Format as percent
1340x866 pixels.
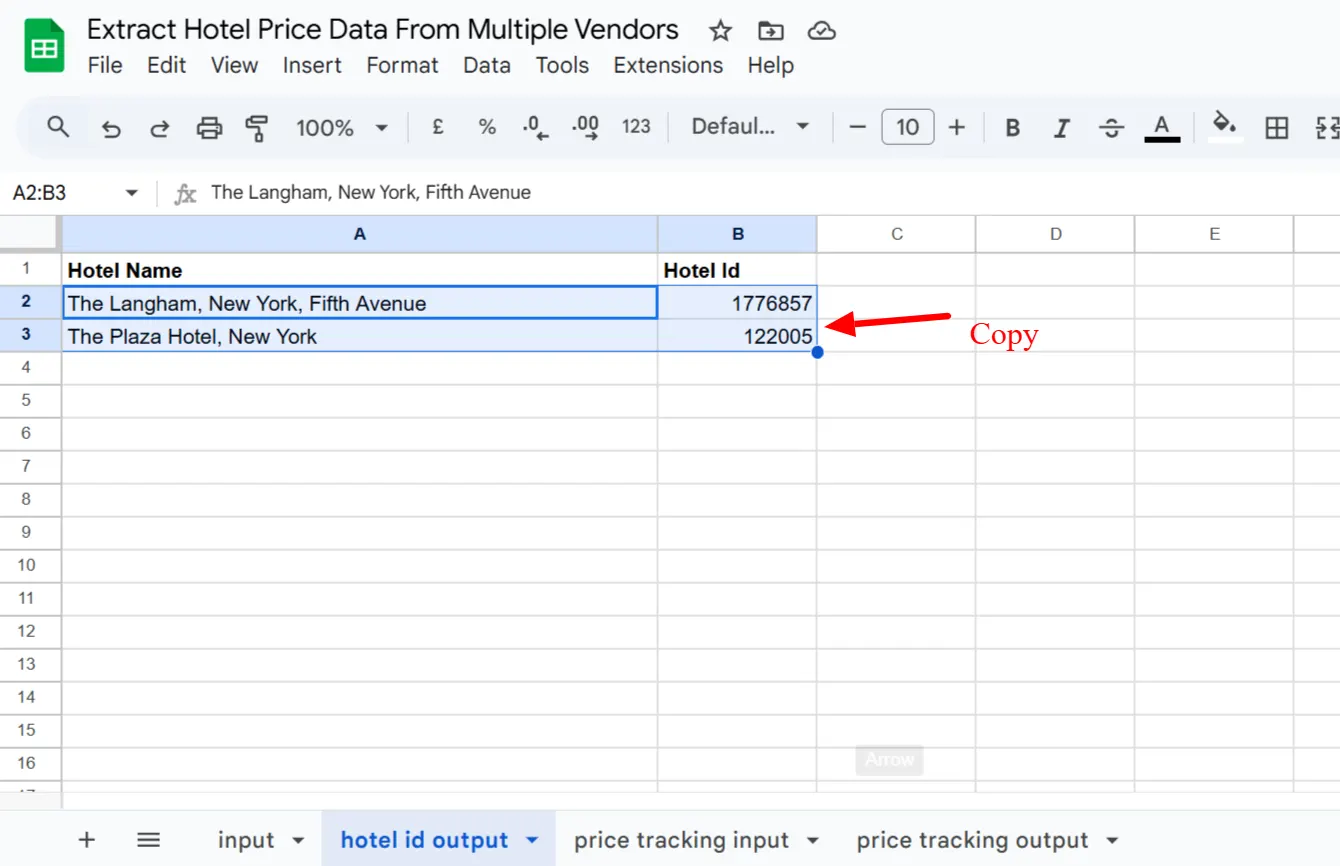click(x=487, y=127)
